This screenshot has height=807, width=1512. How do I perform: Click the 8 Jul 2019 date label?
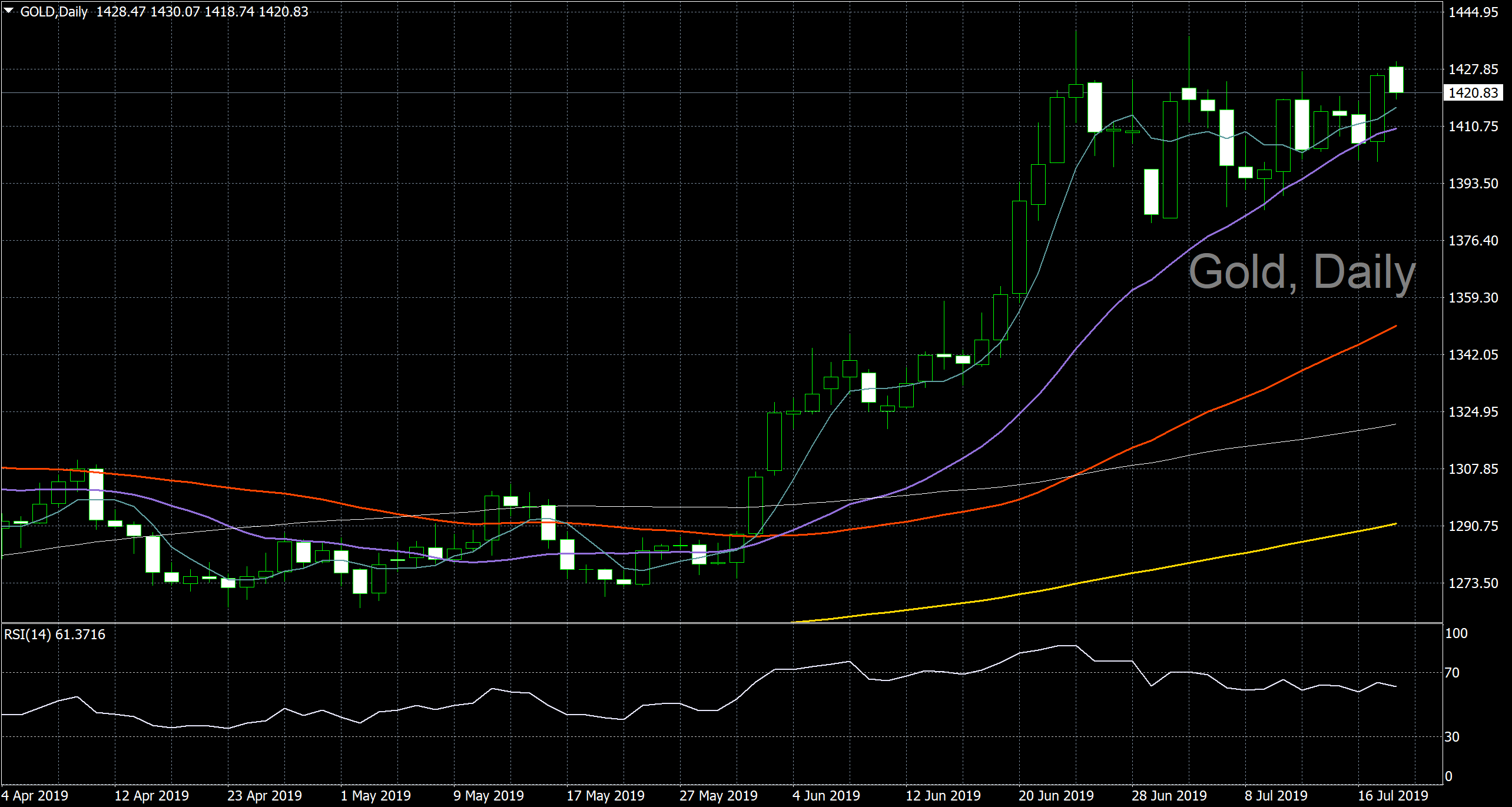coord(1276,796)
